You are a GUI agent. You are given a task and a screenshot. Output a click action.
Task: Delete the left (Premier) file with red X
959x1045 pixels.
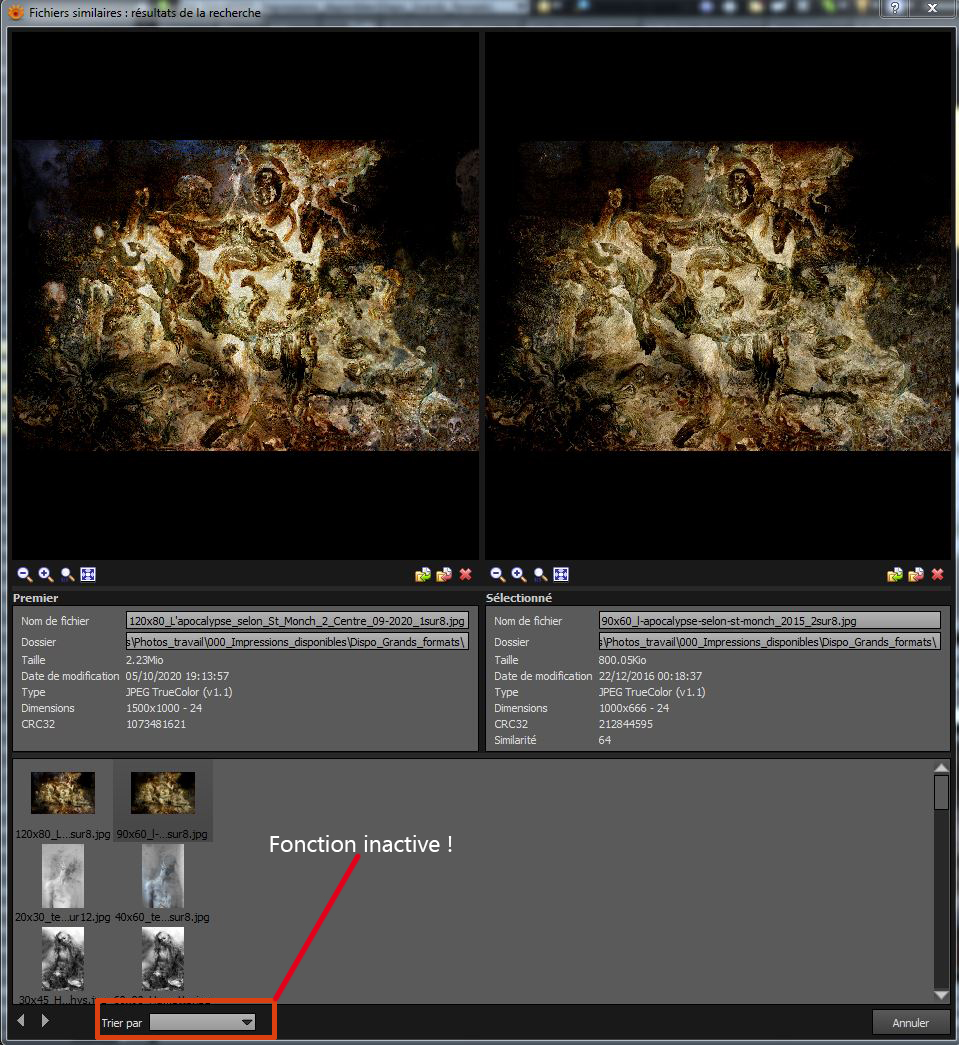click(465, 575)
